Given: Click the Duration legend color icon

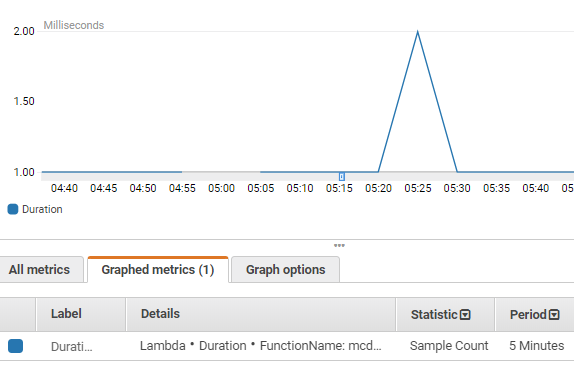Looking at the screenshot, I should coord(13,209).
